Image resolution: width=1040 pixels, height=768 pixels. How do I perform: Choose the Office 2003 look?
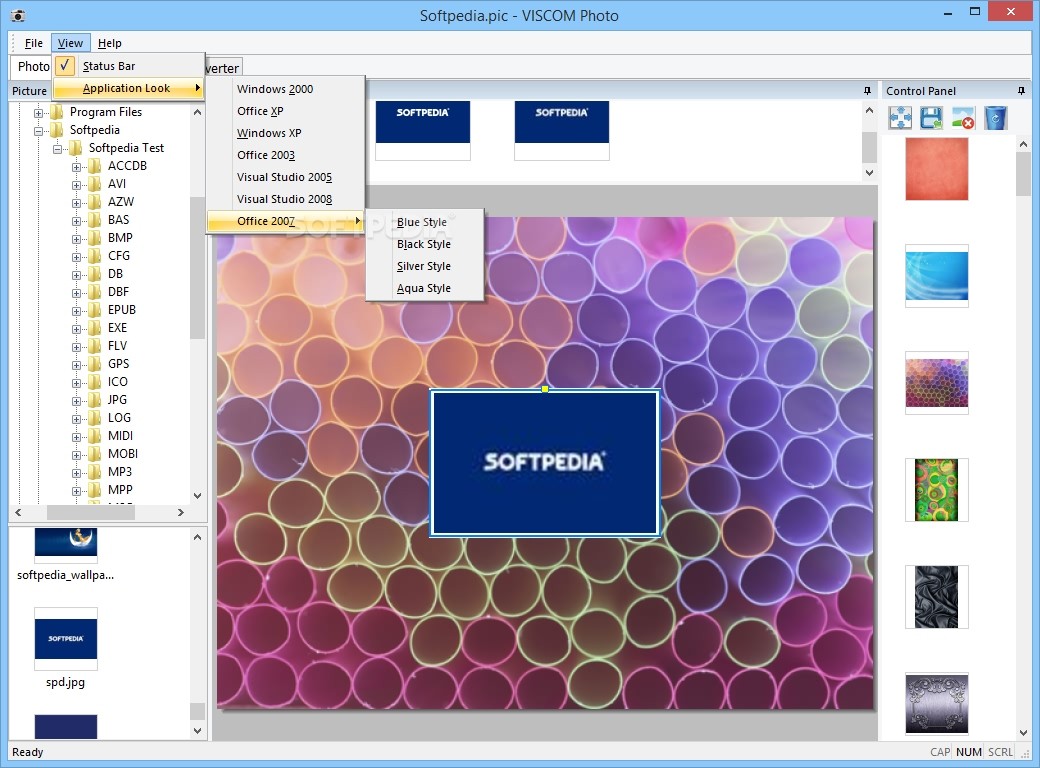coord(285,155)
